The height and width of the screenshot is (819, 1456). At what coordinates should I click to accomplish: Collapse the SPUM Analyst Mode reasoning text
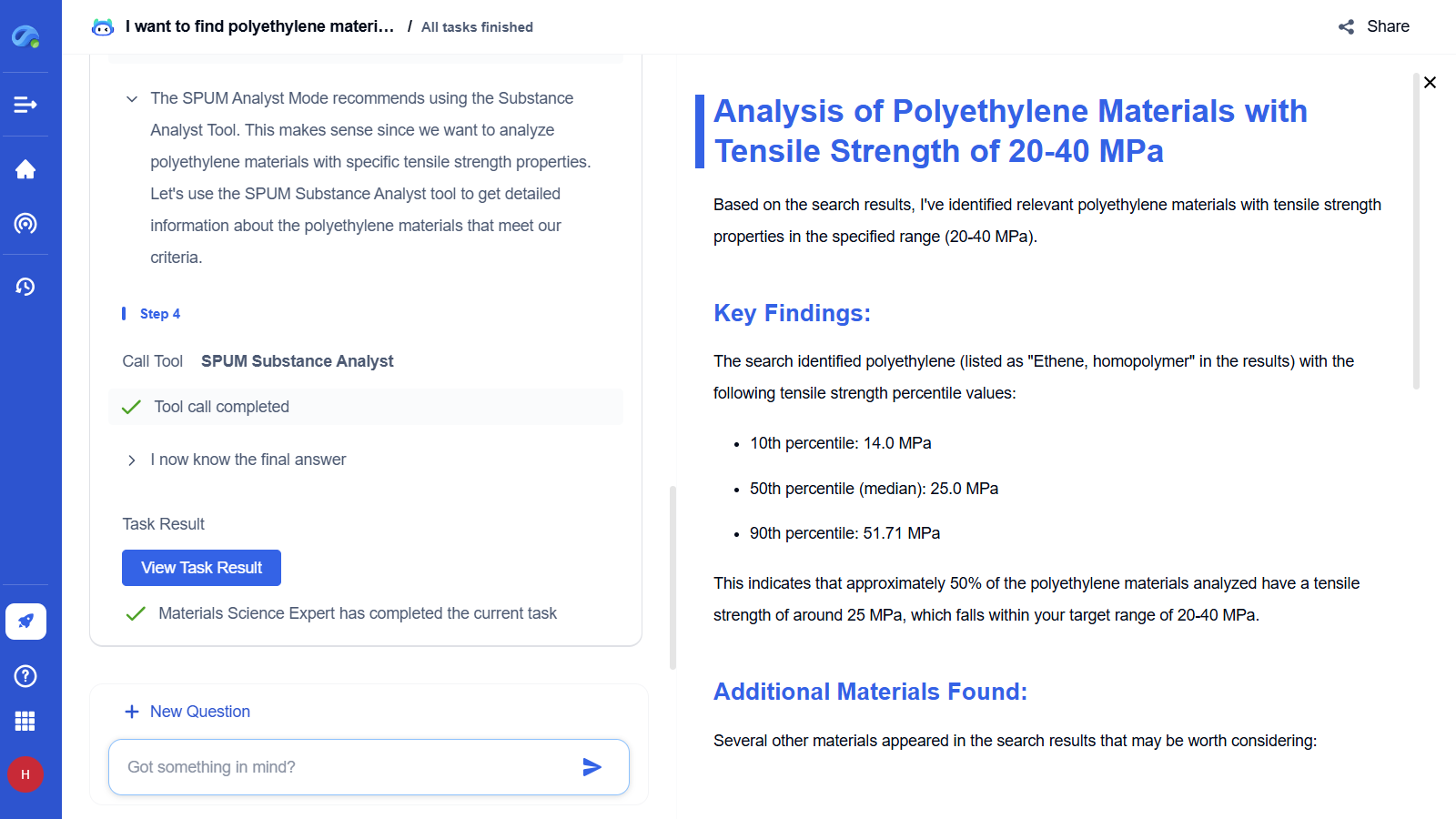(x=132, y=99)
